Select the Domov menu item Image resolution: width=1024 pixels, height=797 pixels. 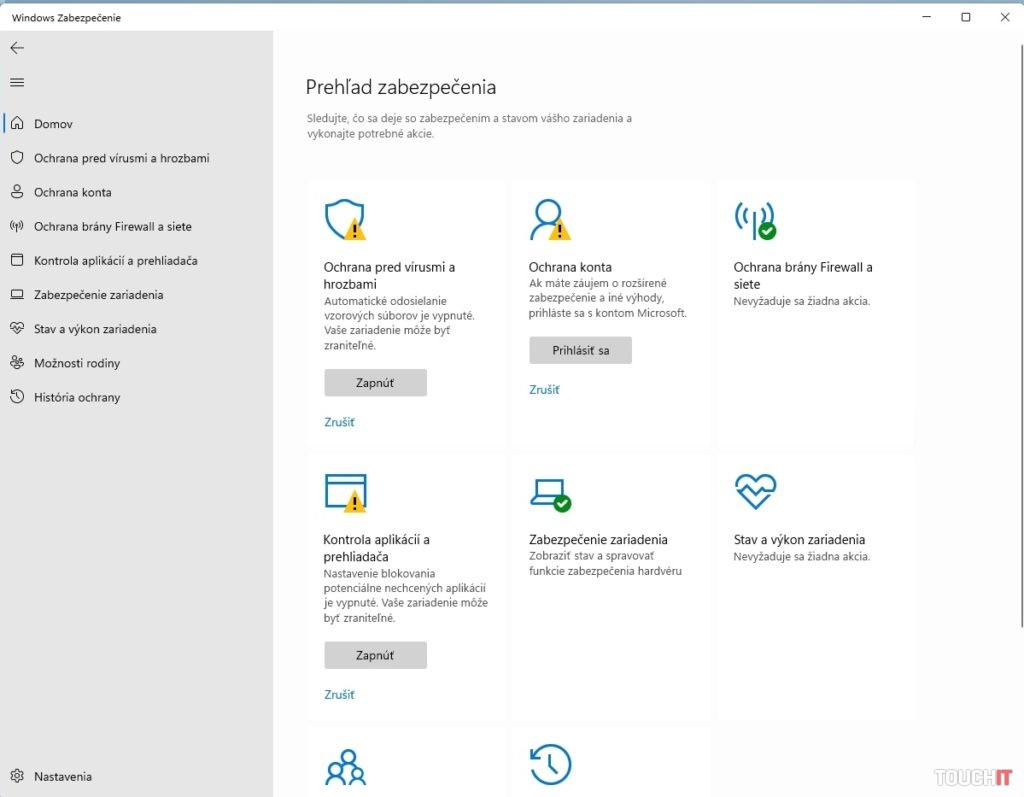tap(55, 123)
